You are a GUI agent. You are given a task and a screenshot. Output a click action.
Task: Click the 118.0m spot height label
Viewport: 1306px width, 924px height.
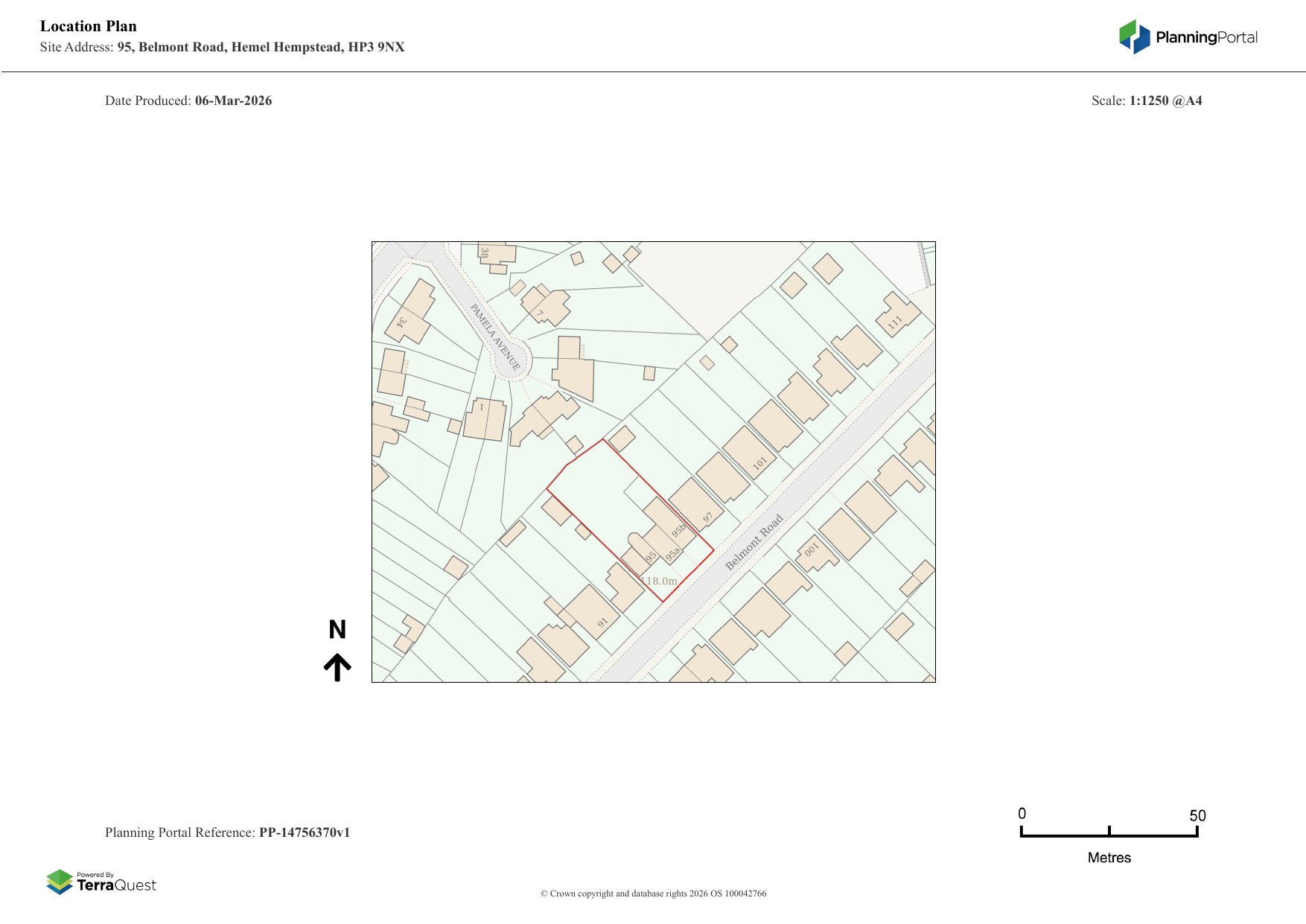pos(659,581)
